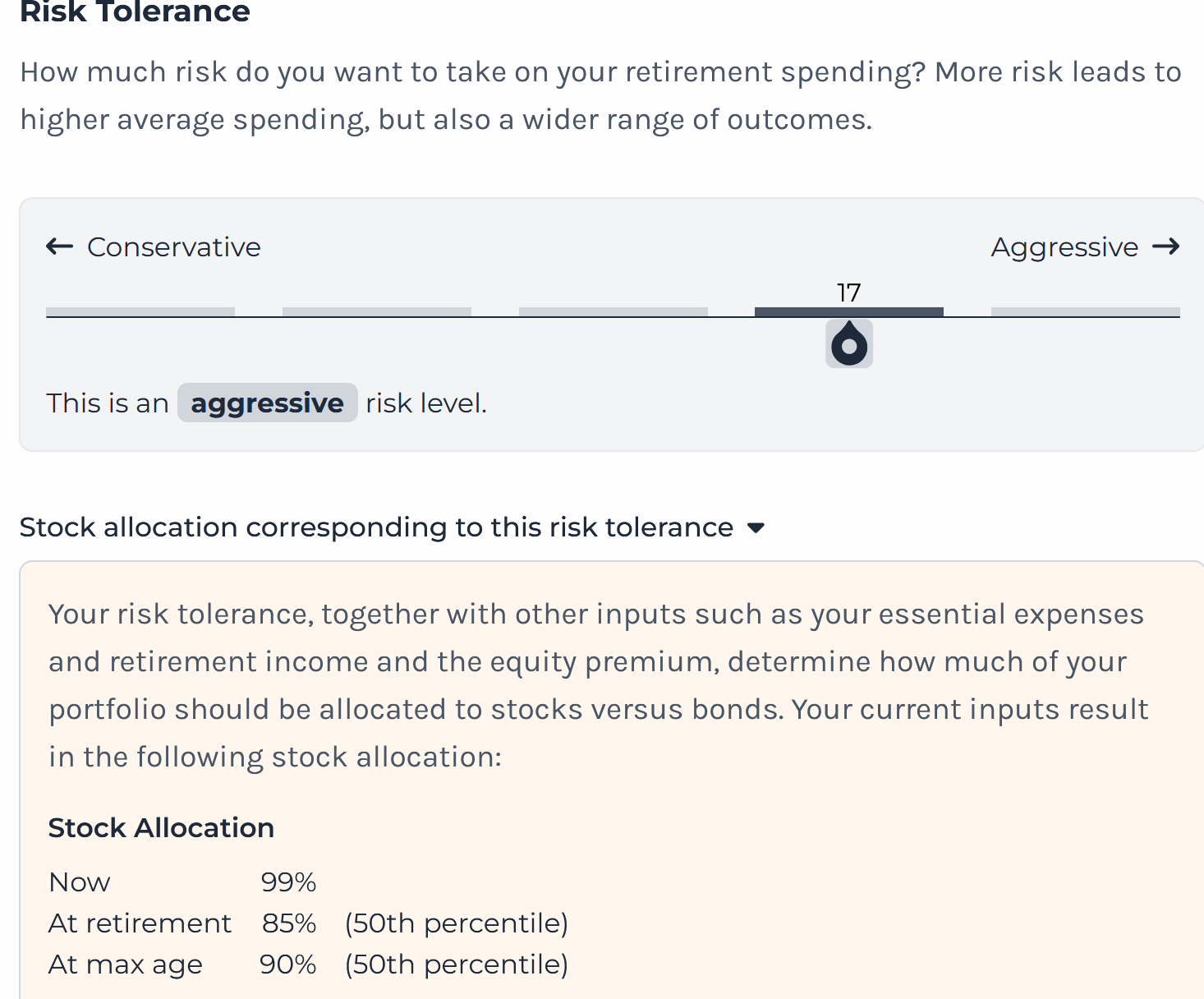Toggle the Stock allocation section title
The image size is (1204, 999).
376,527
